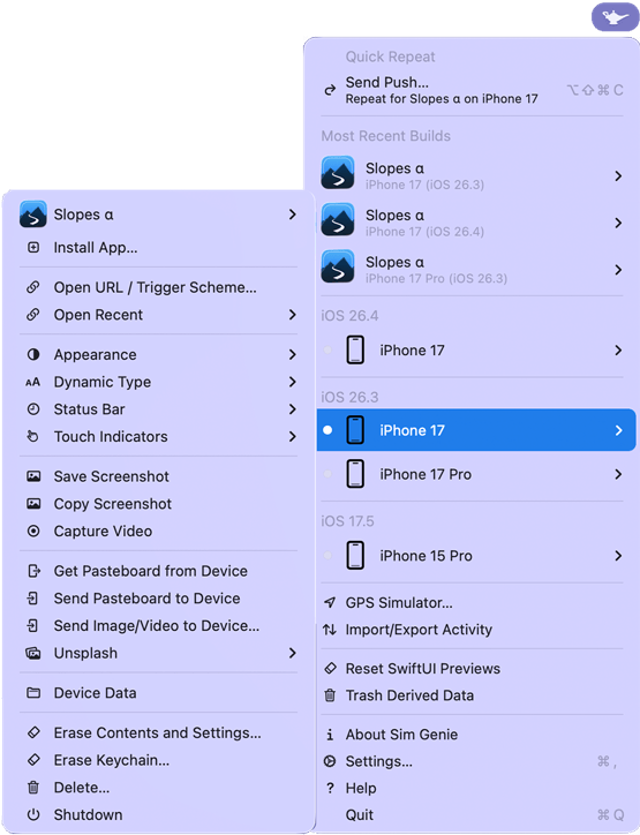640x835 pixels.
Task: Click the Slopes app icon for iPhone 17 (iOS 26.4) build
Action: [338, 219]
